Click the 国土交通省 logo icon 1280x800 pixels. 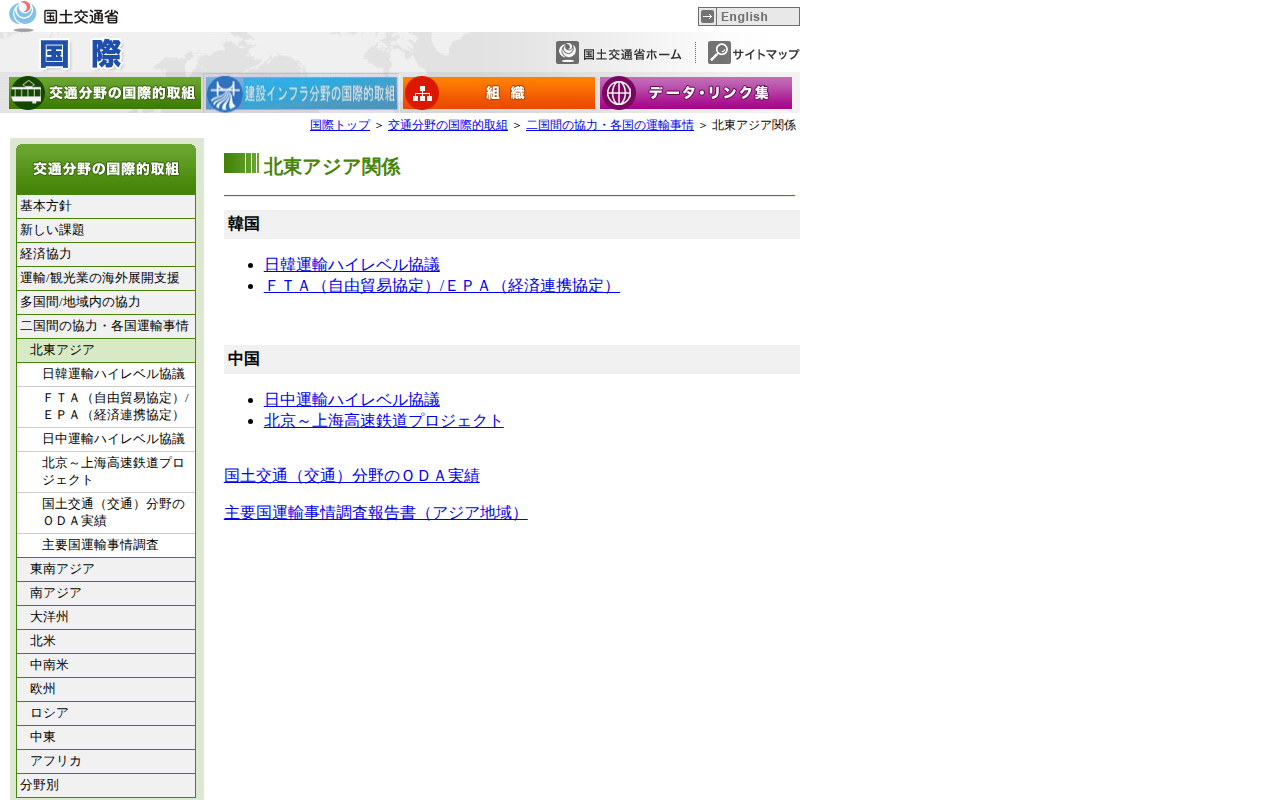(x=23, y=16)
